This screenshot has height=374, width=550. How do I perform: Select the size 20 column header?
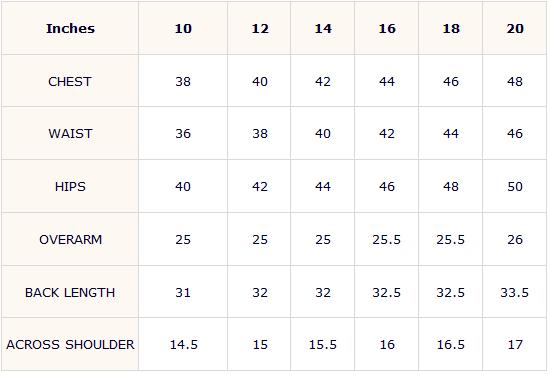tap(515, 28)
